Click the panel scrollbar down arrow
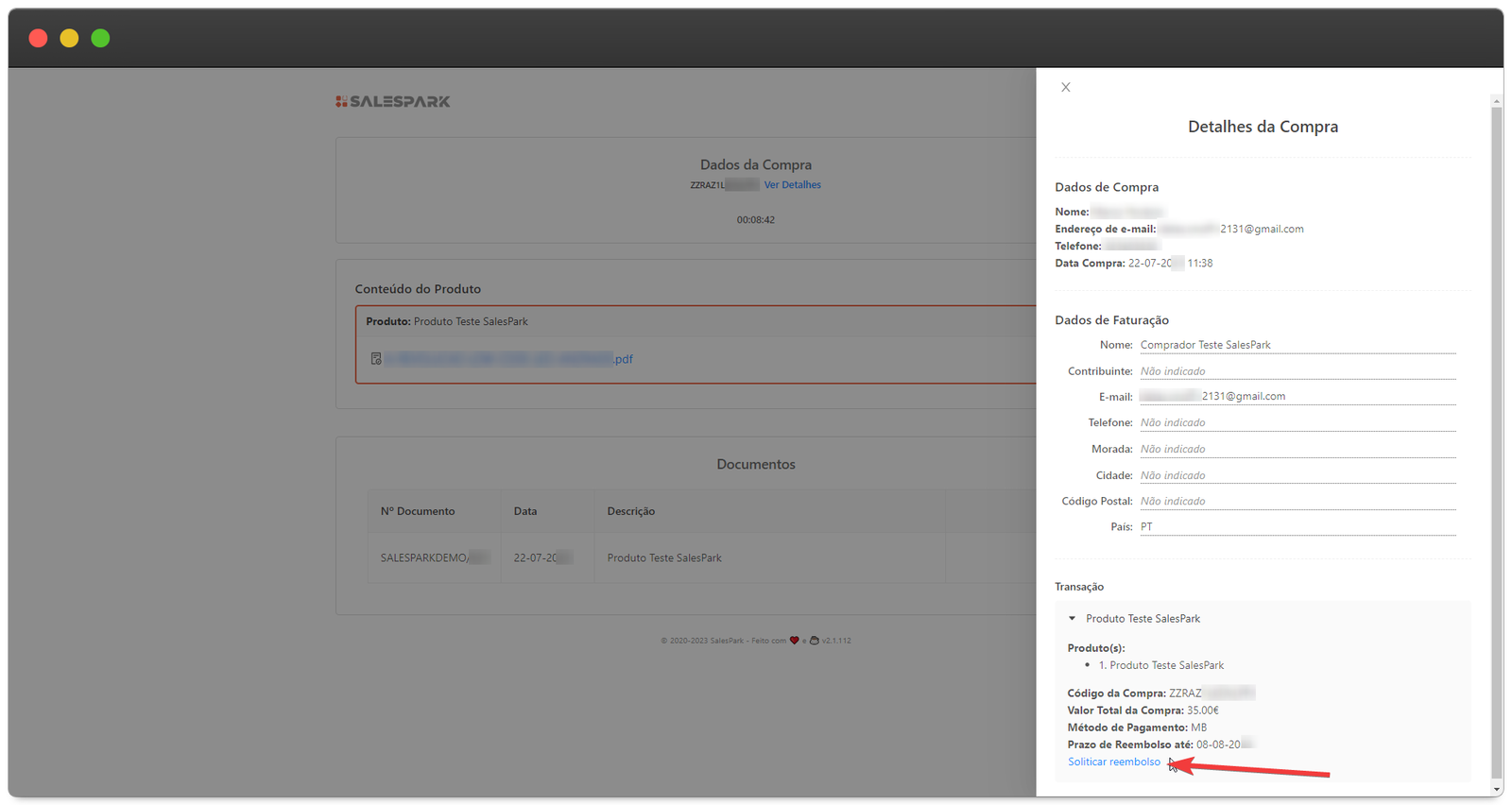The height and width of the screenshot is (805, 1512). point(1496,789)
